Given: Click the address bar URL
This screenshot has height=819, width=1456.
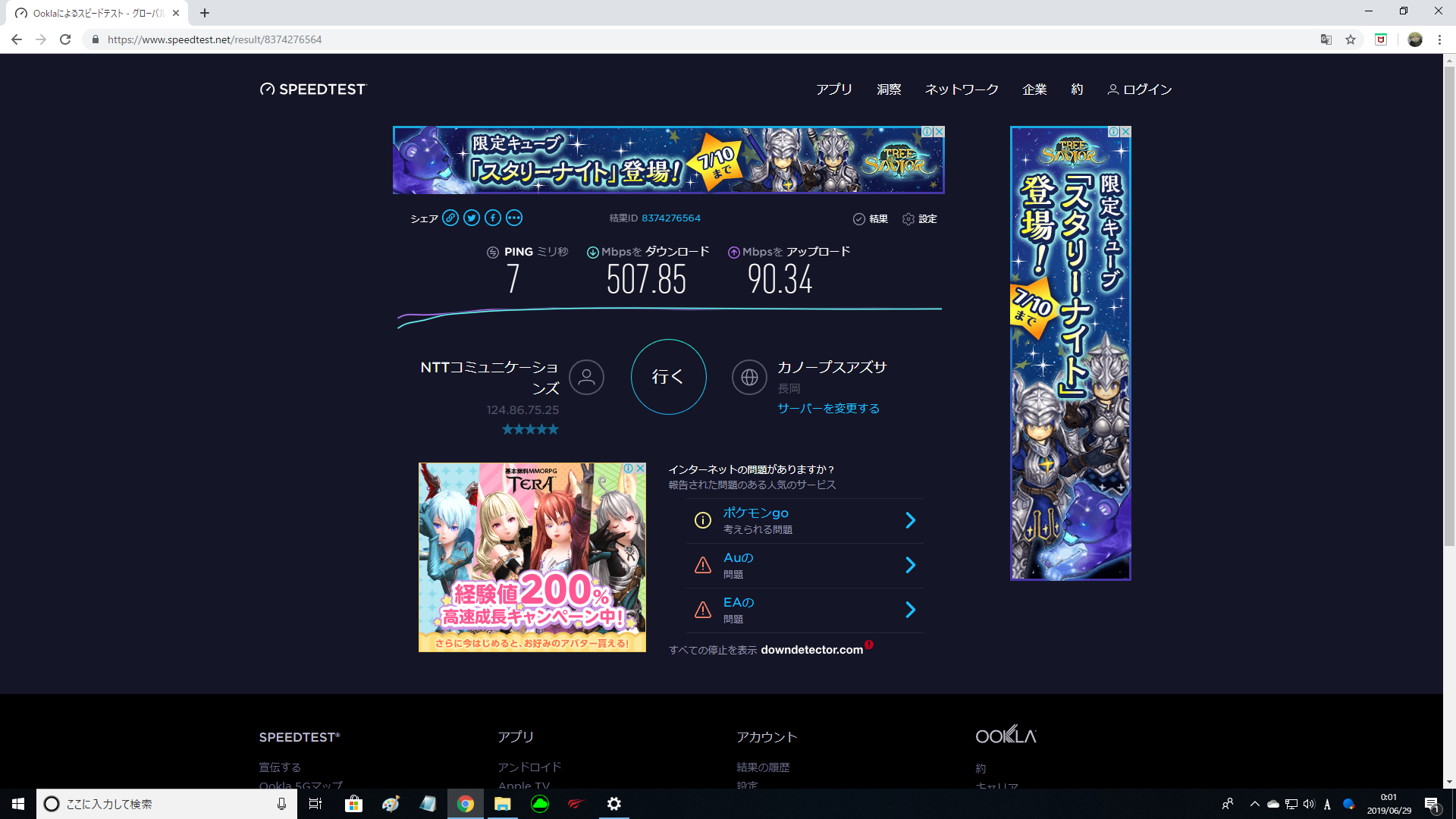Looking at the screenshot, I should pos(215,39).
